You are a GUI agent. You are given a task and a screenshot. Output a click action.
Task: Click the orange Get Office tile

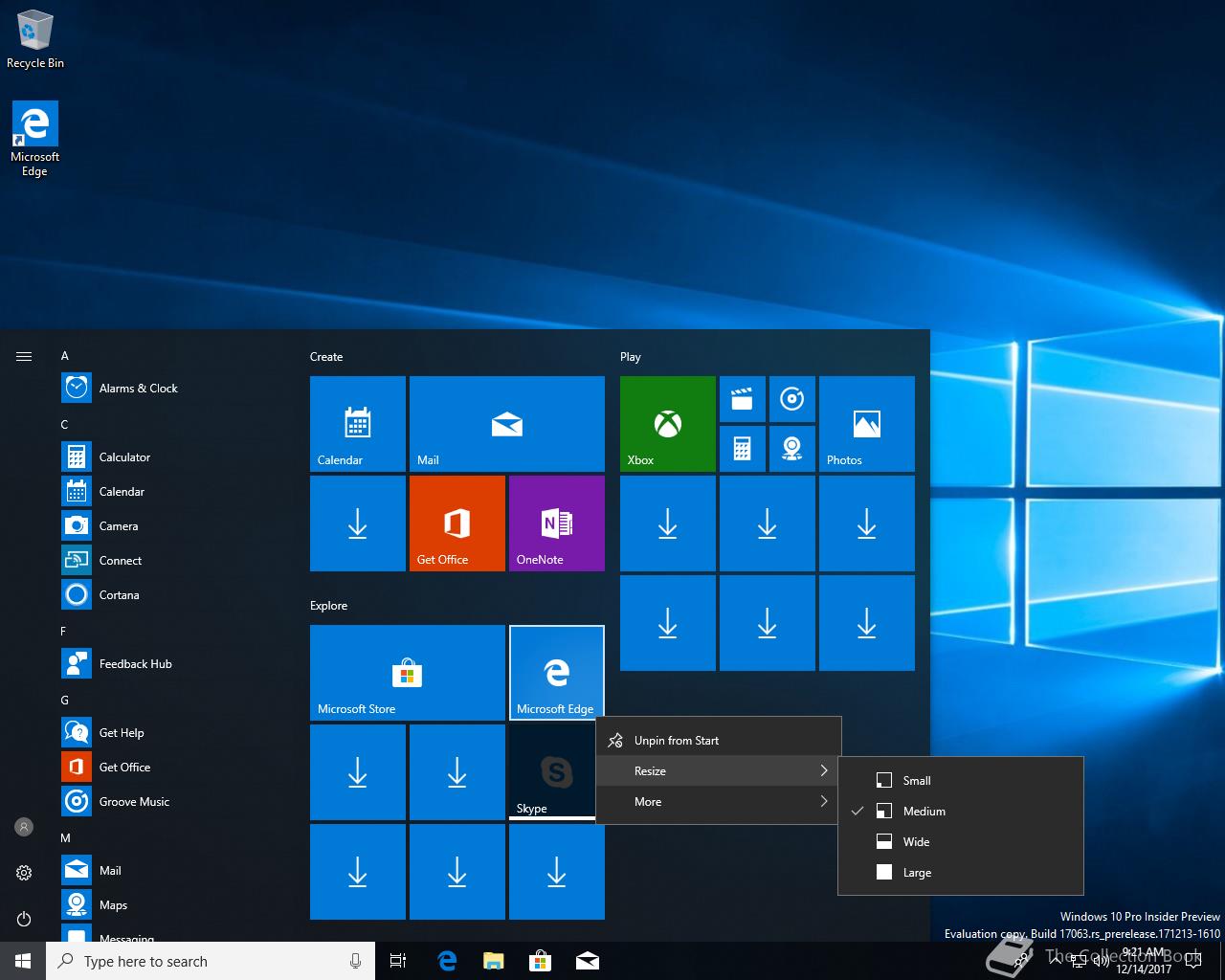[457, 523]
